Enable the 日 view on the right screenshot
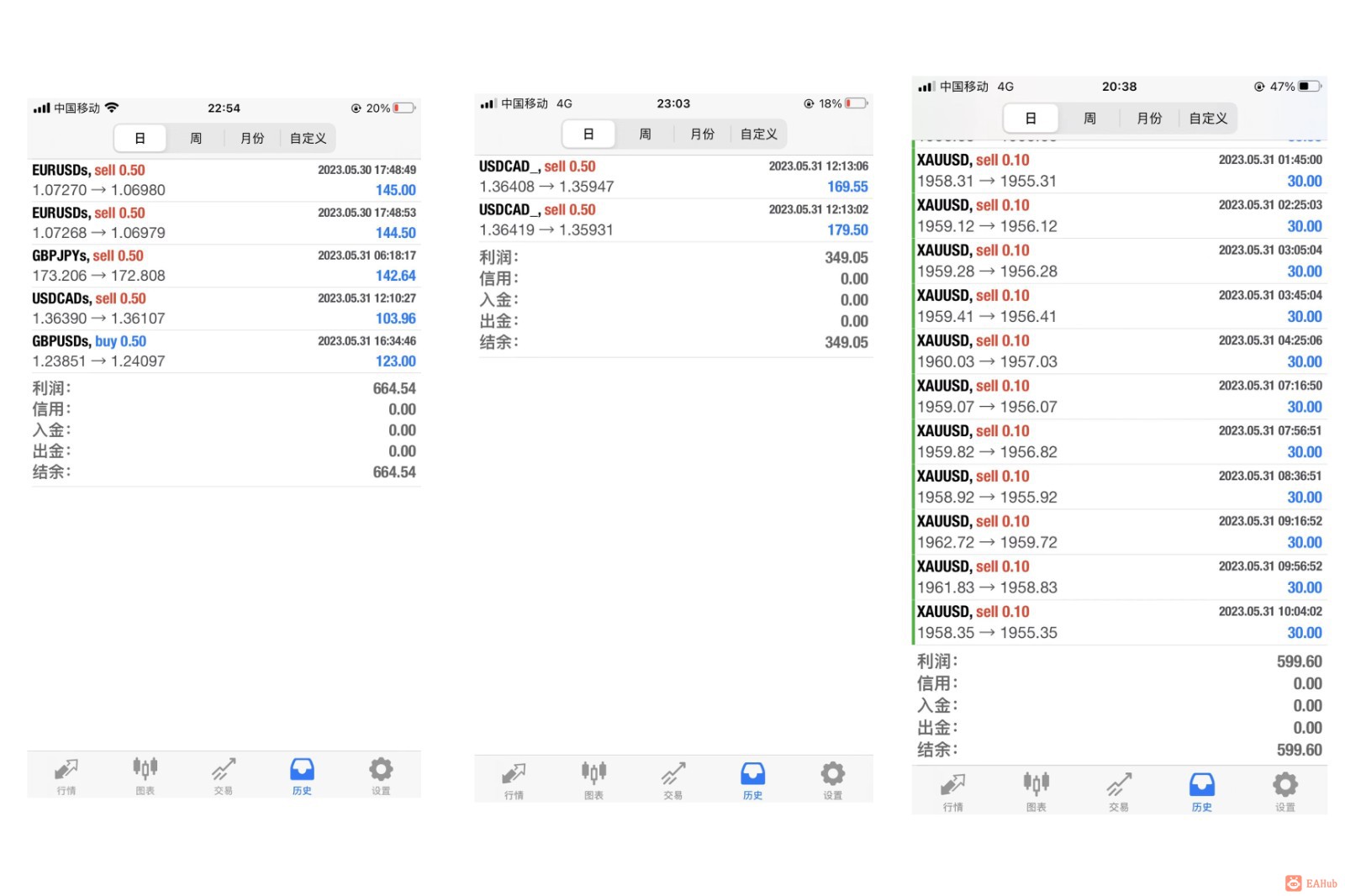The height and width of the screenshot is (896, 1345). [x=1031, y=118]
